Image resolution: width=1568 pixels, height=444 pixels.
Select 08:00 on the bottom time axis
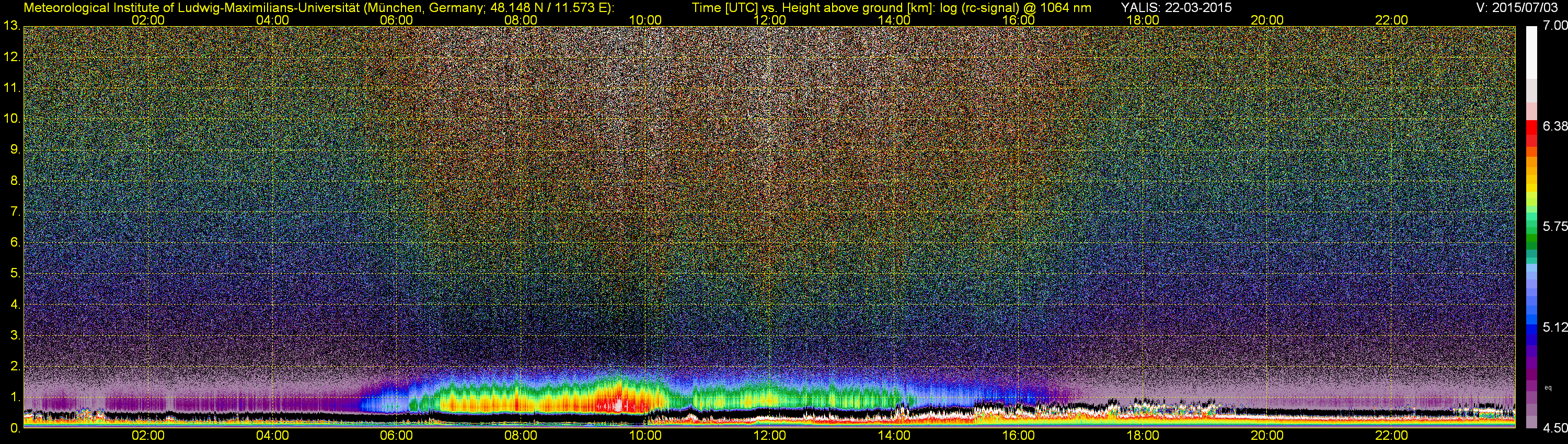[x=521, y=436]
